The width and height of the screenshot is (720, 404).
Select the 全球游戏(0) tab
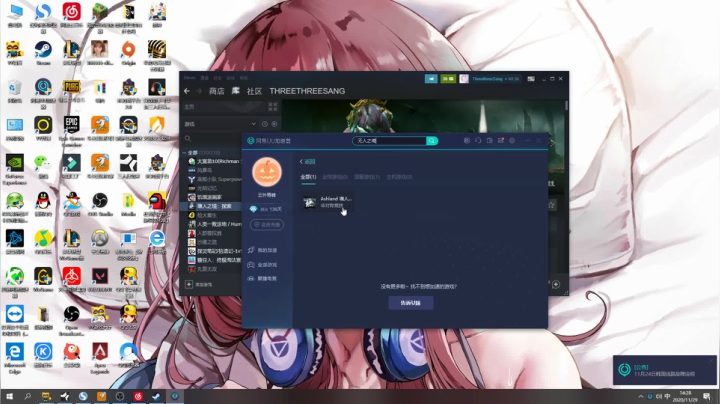[335, 177]
